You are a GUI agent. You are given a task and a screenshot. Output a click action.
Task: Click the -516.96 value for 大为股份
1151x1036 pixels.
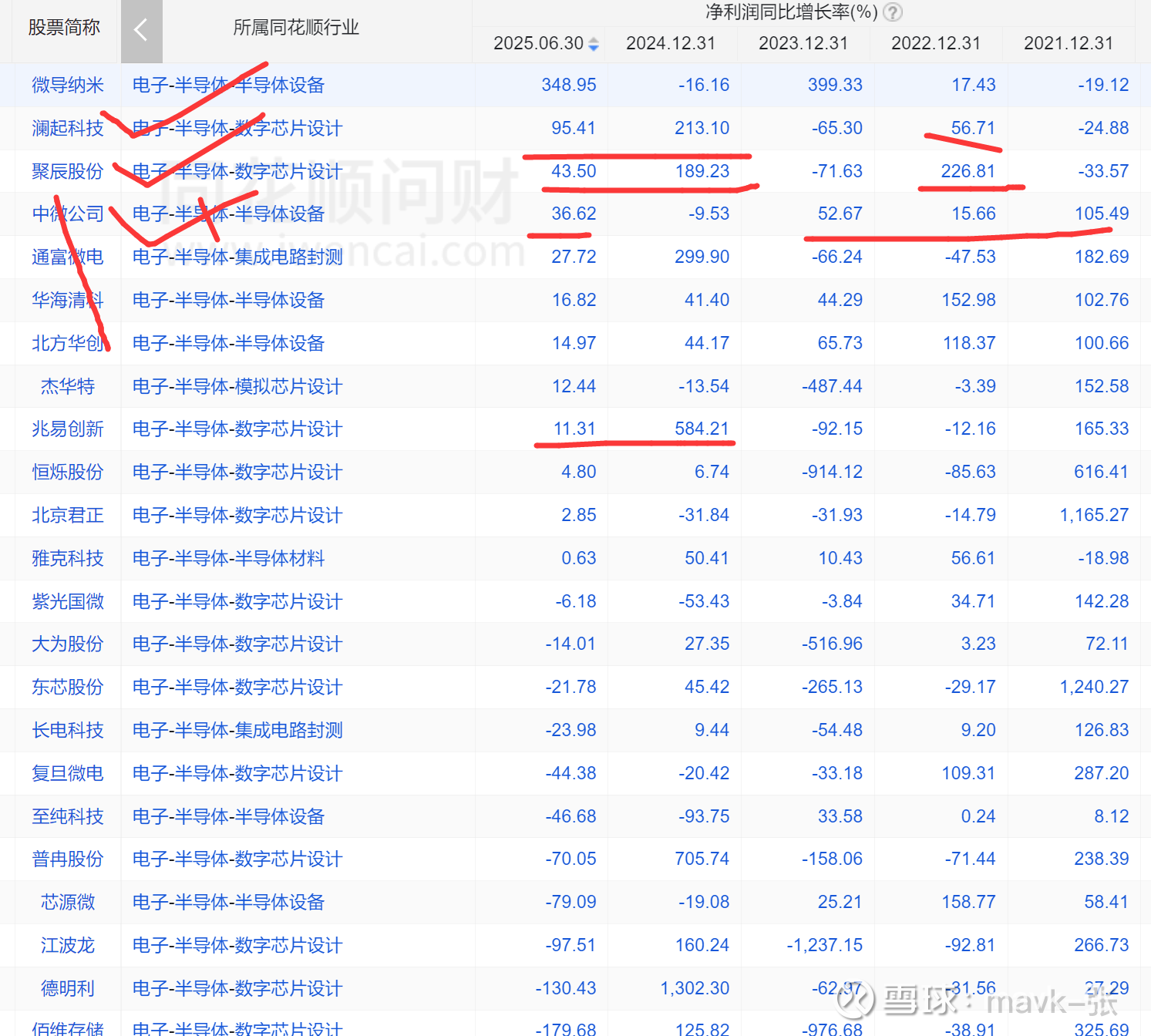coord(833,644)
